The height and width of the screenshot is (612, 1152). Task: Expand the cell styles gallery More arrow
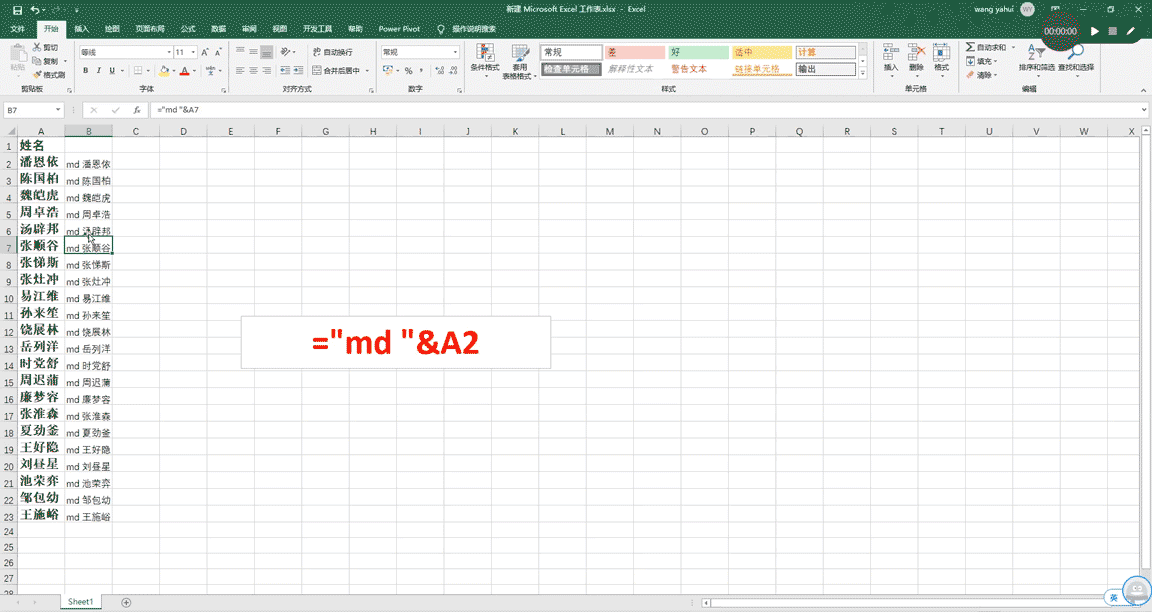pyautogui.click(x=863, y=73)
